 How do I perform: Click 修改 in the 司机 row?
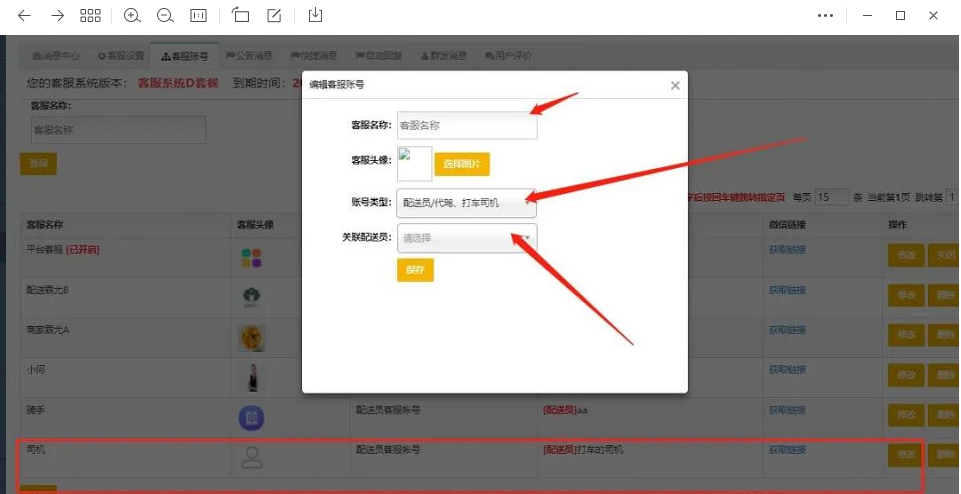(x=905, y=454)
